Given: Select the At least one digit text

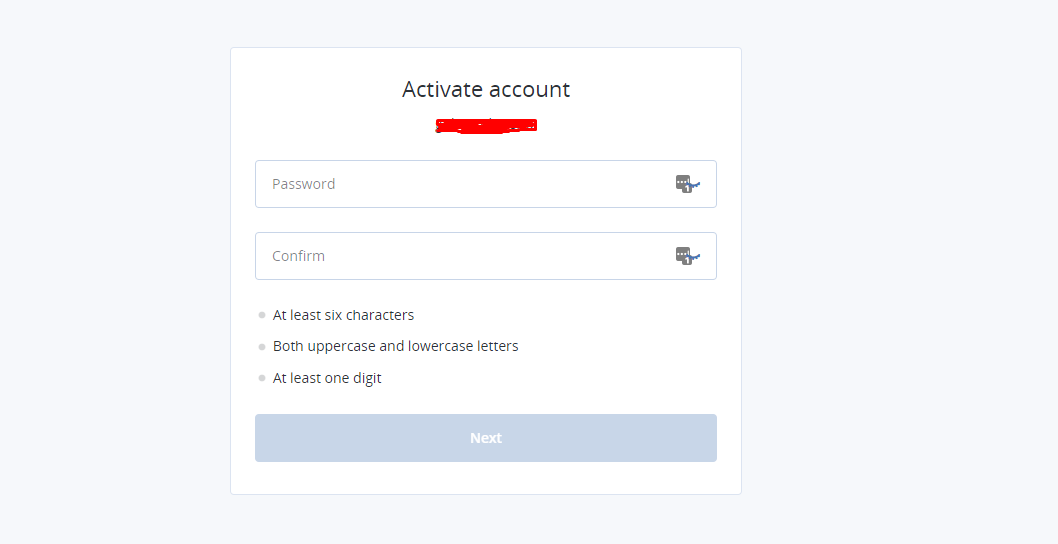Looking at the screenshot, I should (x=327, y=378).
